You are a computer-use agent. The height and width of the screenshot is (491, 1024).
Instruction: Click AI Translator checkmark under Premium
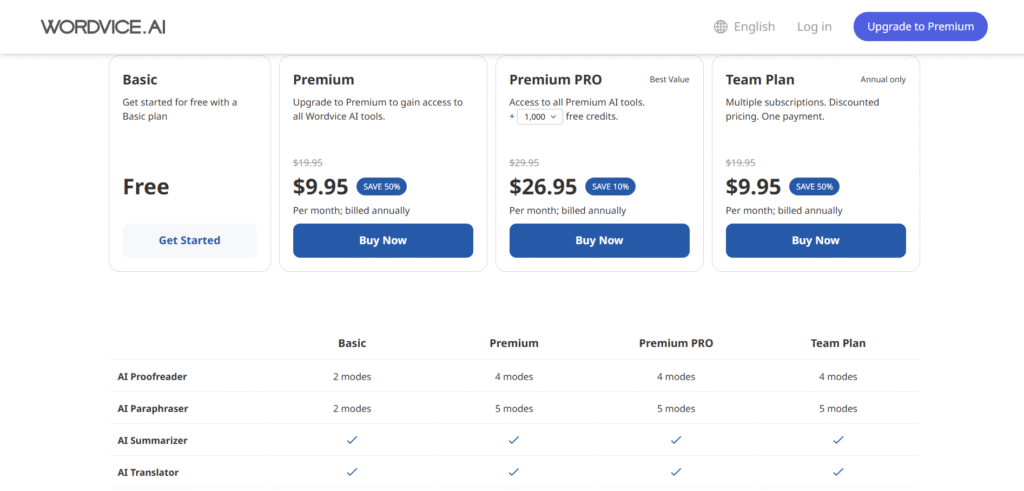pyautogui.click(x=514, y=471)
